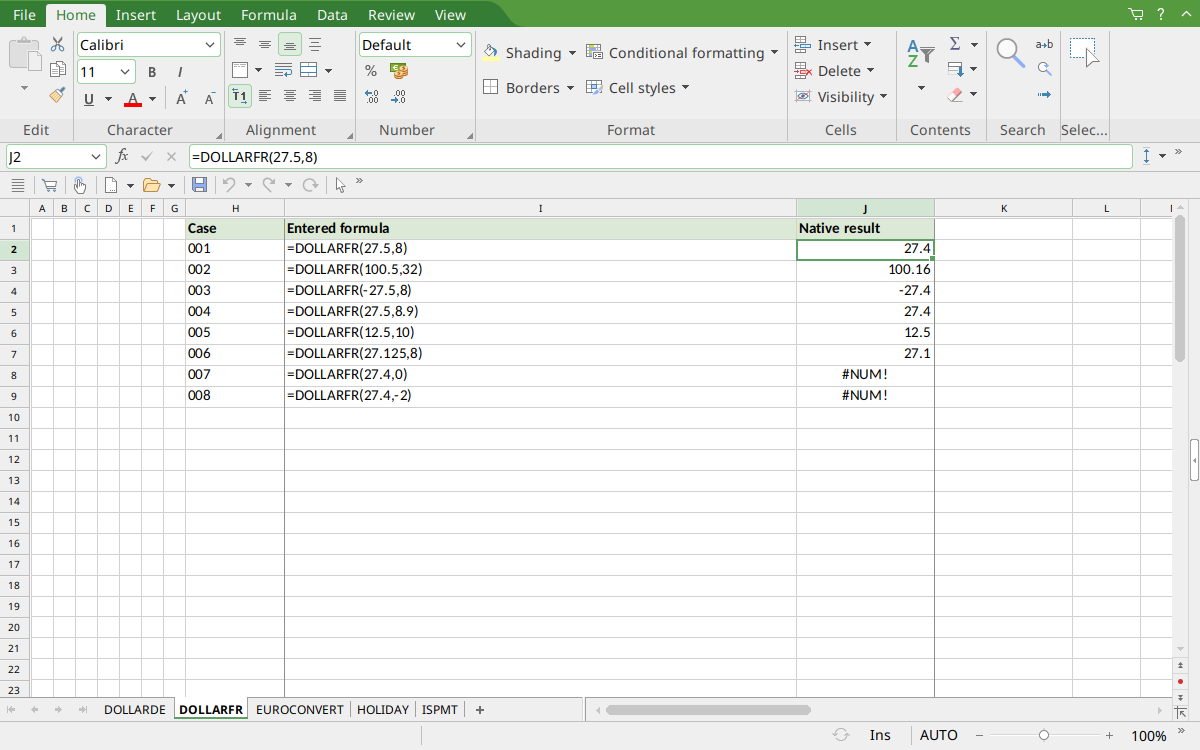Open the font size 11 dropdown

(x=125, y=72)
